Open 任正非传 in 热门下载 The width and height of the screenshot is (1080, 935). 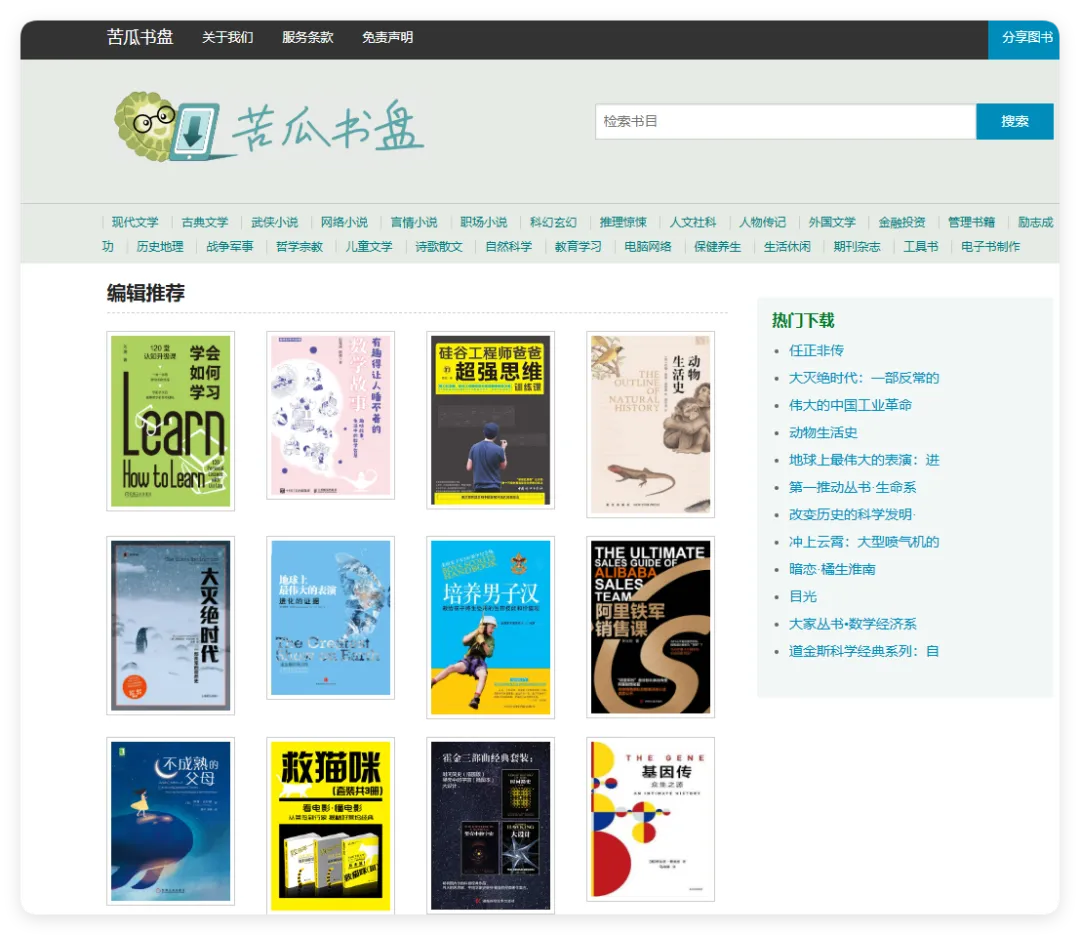[816, 350]
